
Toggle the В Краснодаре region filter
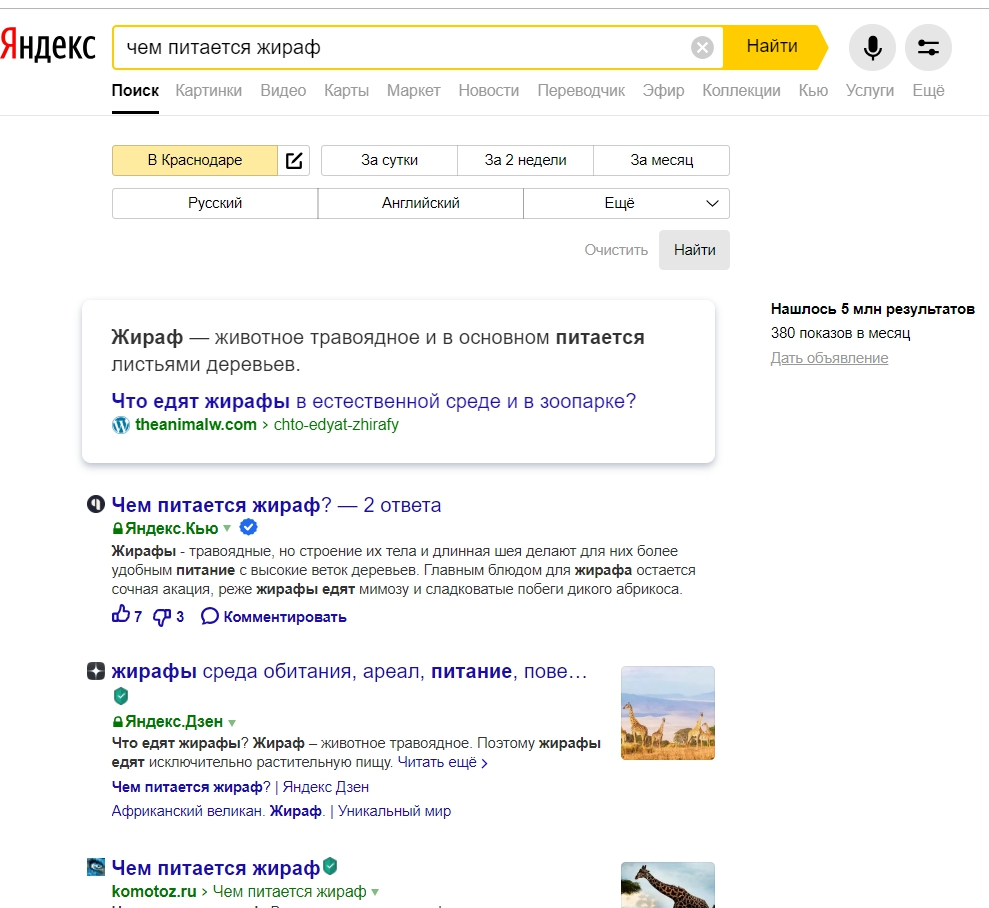(195, 160)
